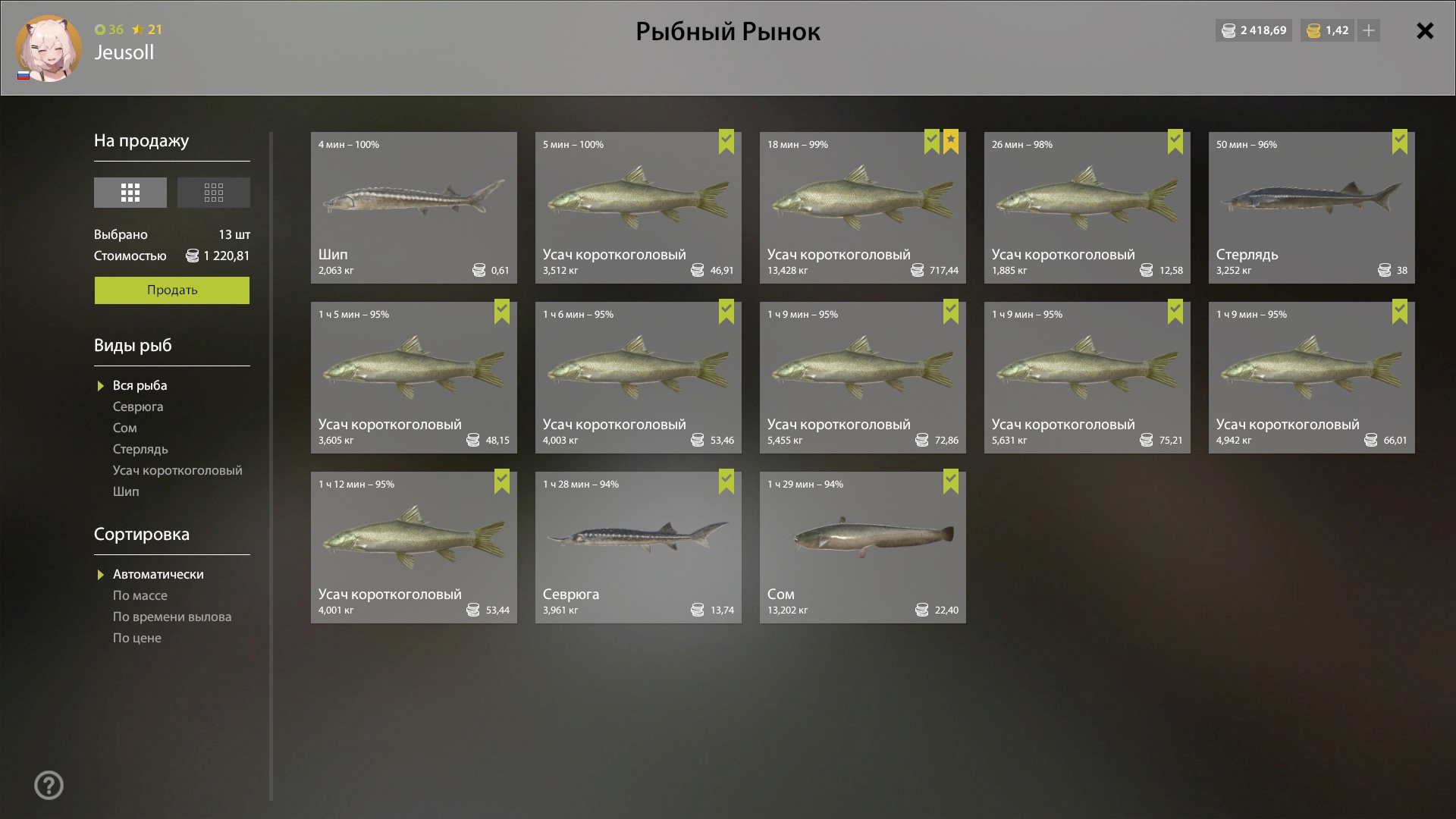1456x819 pixels.
Task: Deselect the Сом card bookmark
Action: pos(951,482)
